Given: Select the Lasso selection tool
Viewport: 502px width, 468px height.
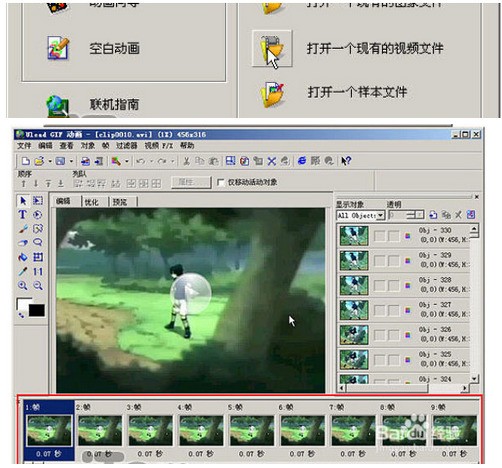Looking at the screenshot, I should [x=38, y=243].
